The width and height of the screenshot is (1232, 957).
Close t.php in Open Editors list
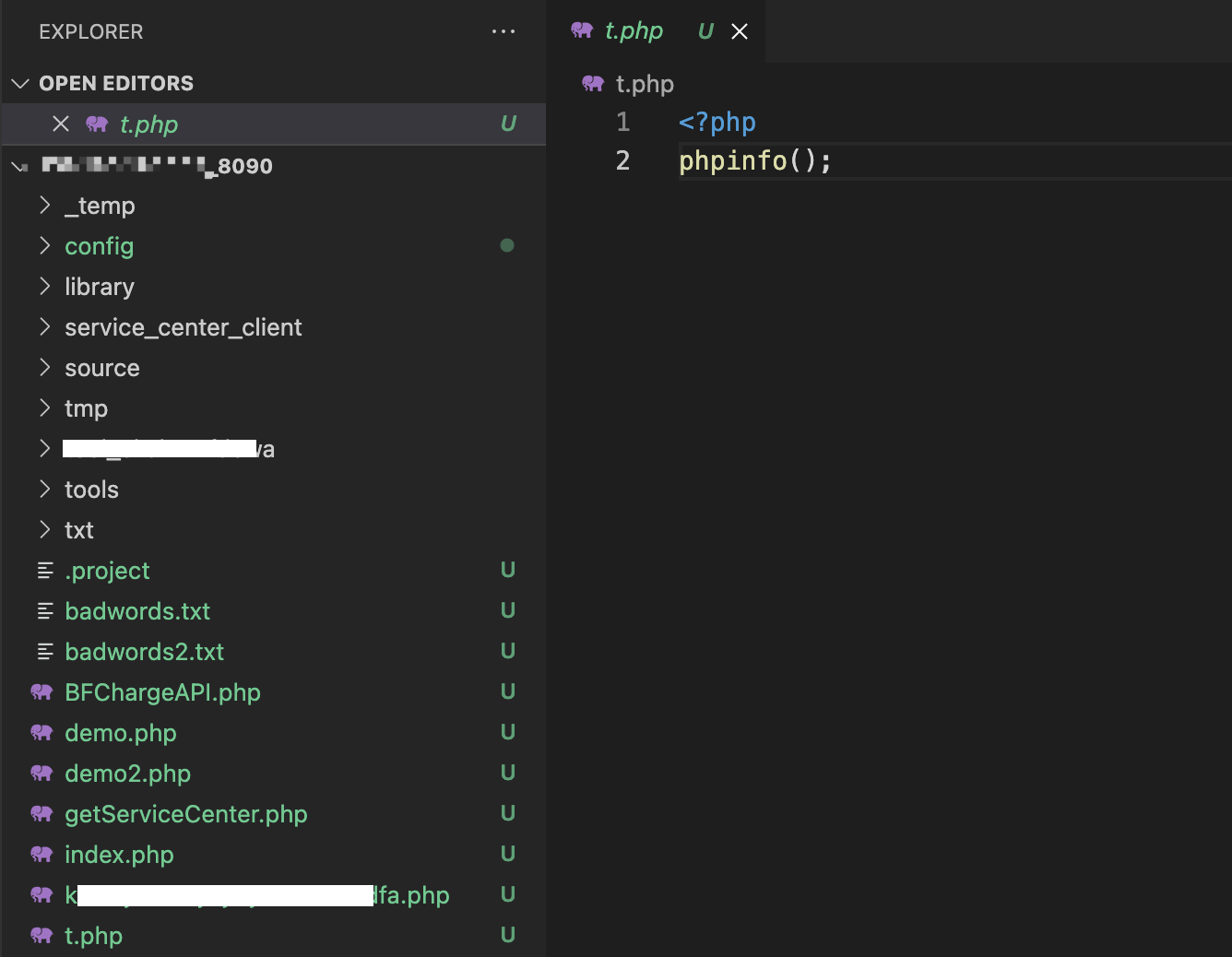coord(61,124)
